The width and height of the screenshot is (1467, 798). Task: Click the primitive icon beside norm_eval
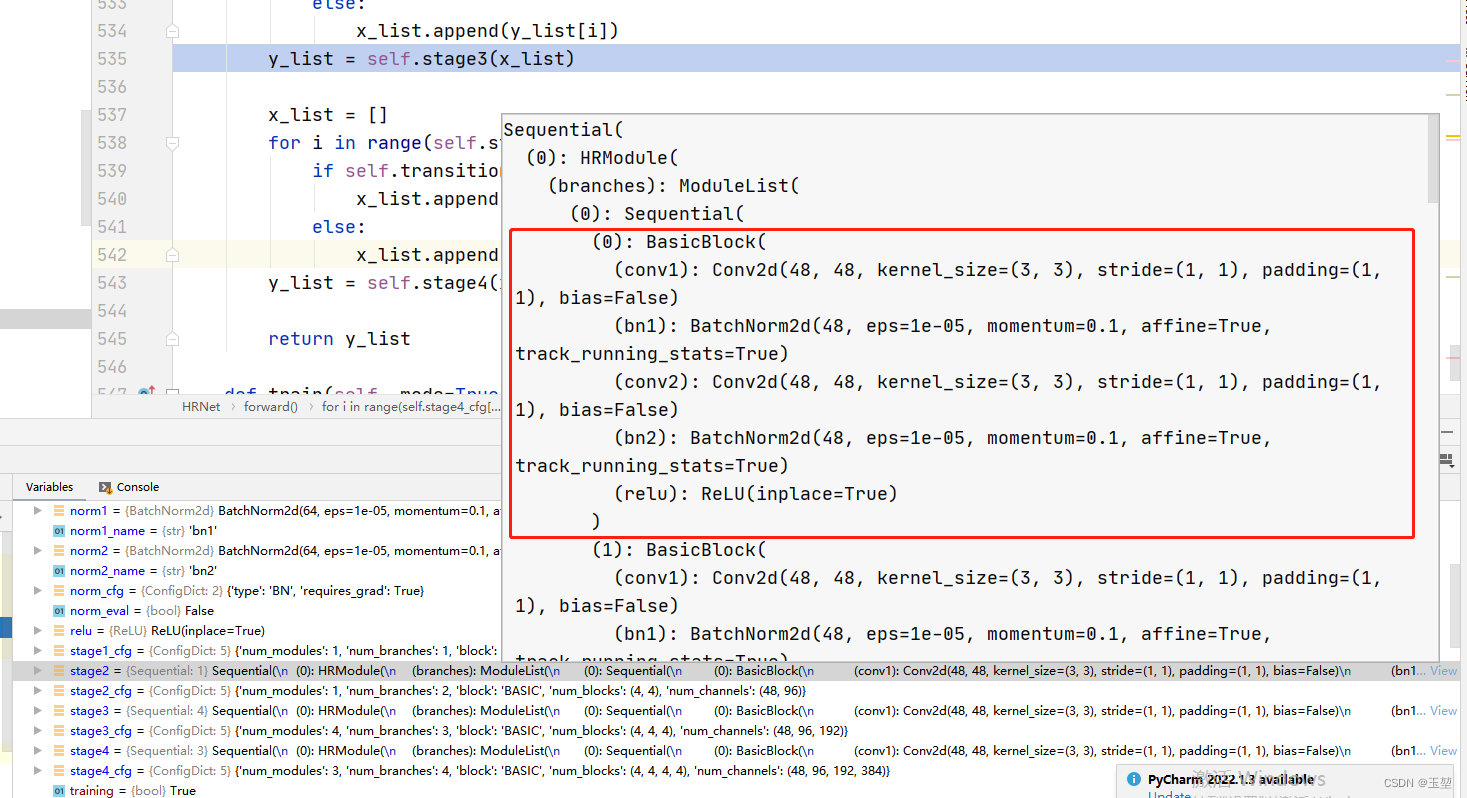pos(59,611)
